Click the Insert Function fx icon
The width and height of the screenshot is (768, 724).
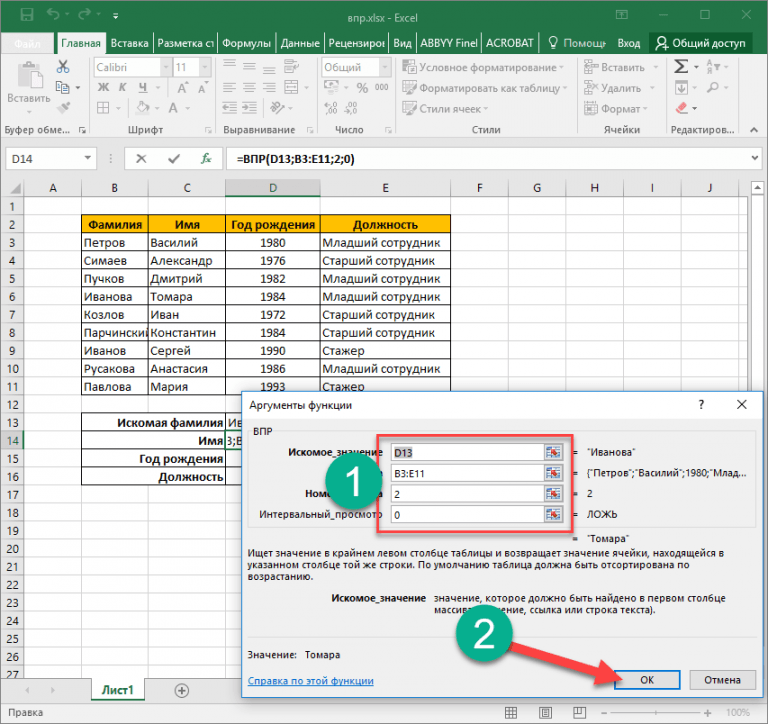click(206, 158)
